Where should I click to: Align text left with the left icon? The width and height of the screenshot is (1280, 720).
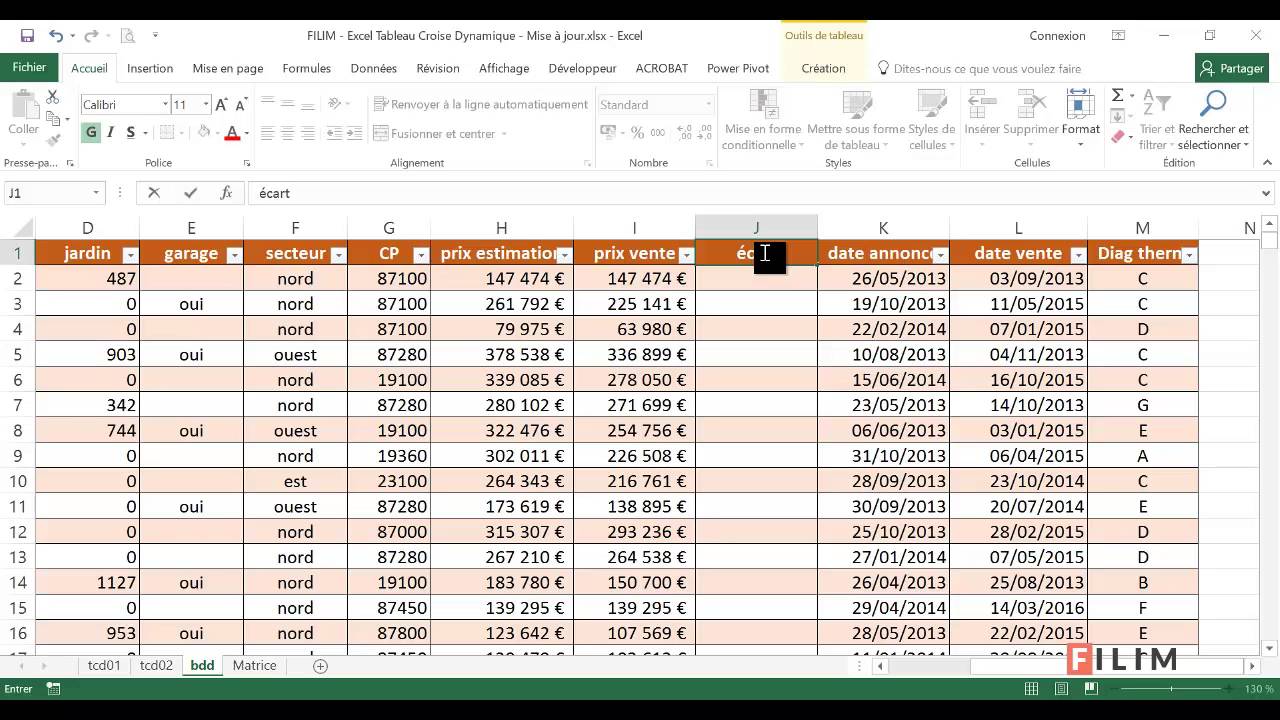click(x=267, y=133)
